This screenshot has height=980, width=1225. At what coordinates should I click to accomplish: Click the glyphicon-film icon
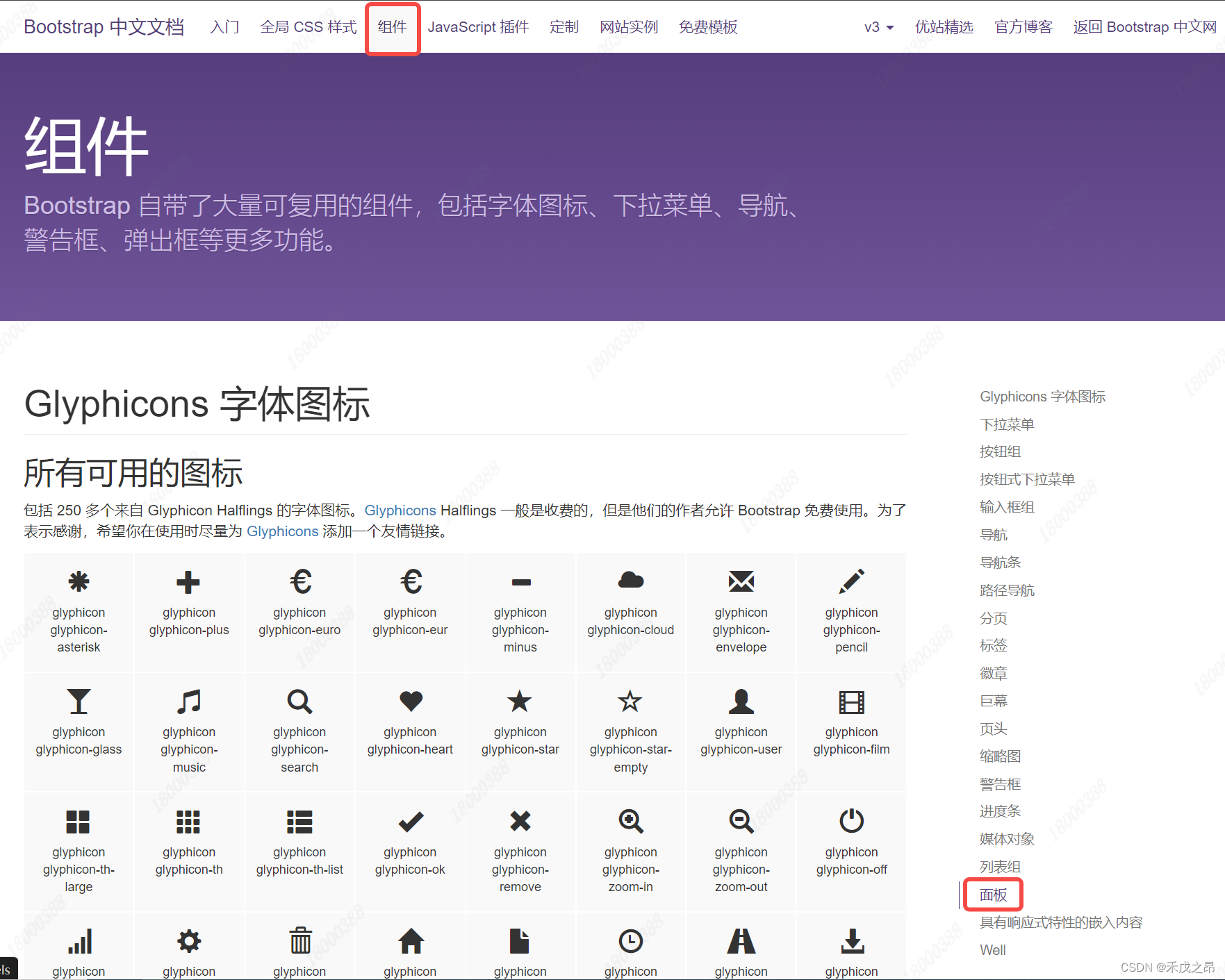tap(852, 702)
